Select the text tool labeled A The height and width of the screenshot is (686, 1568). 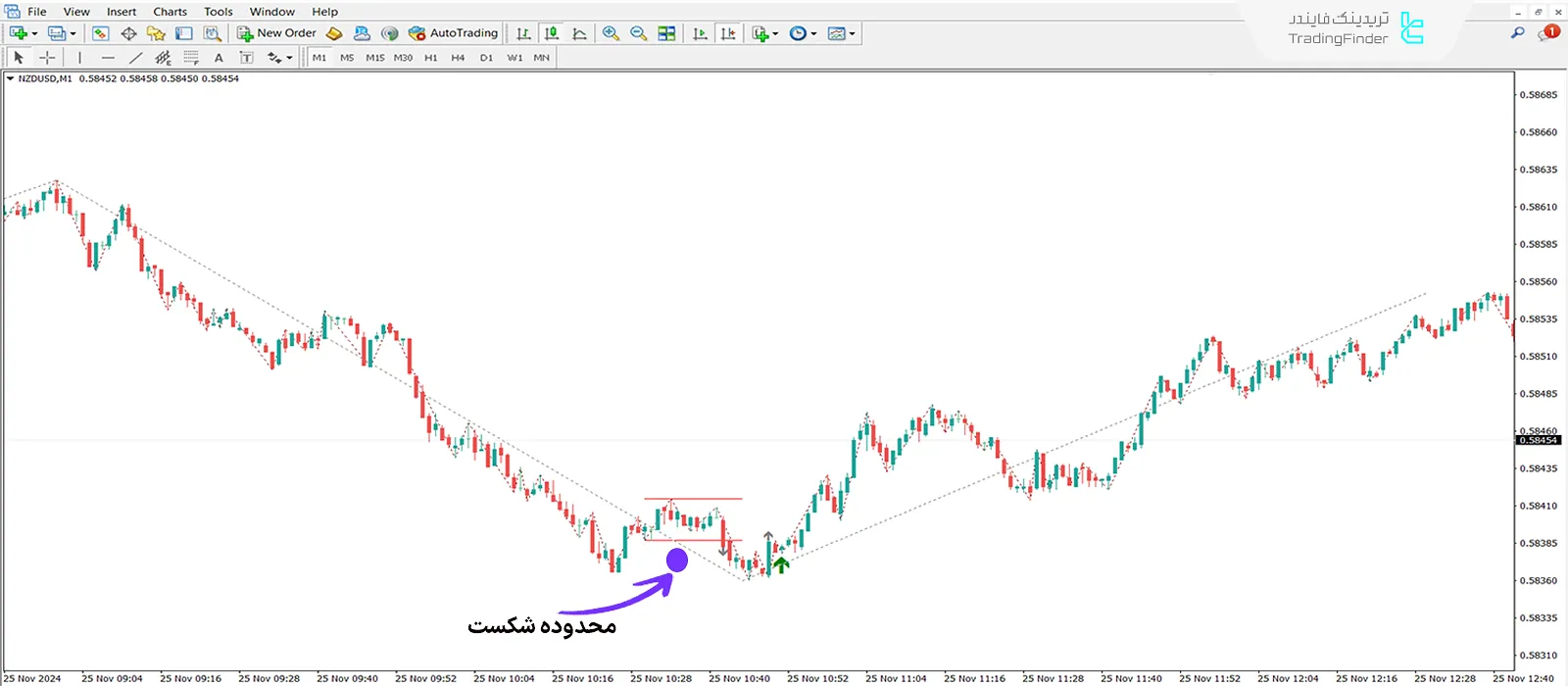(x=219, y=58)
